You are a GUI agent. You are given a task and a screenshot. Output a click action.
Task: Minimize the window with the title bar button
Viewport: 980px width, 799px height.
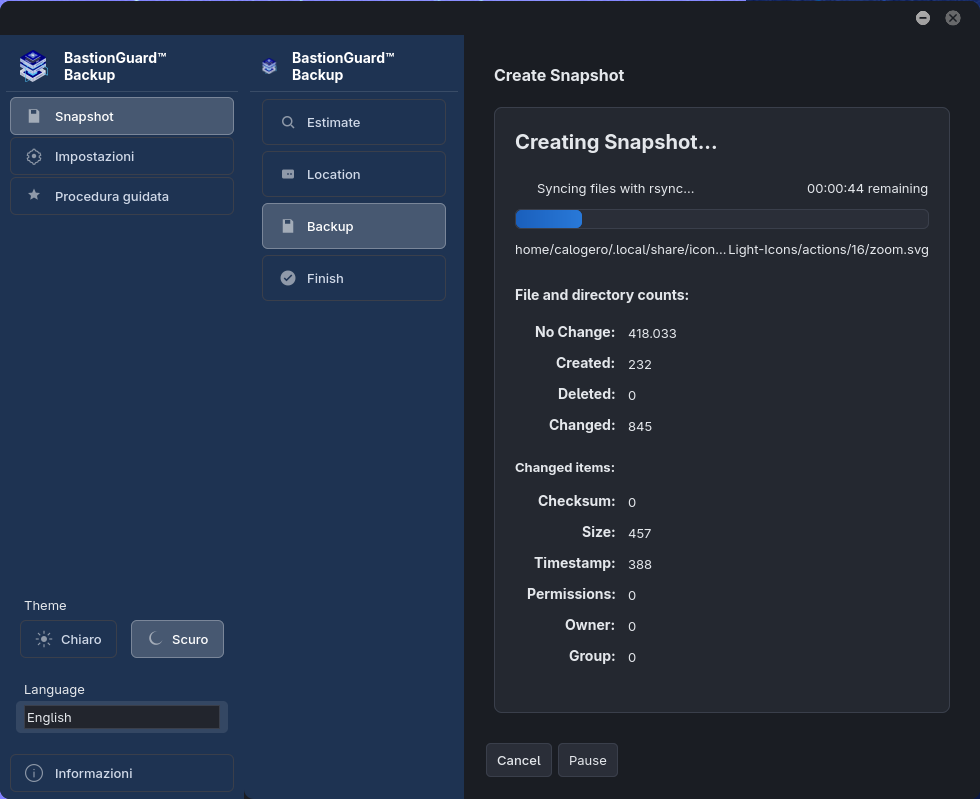(x=923, y=18)
